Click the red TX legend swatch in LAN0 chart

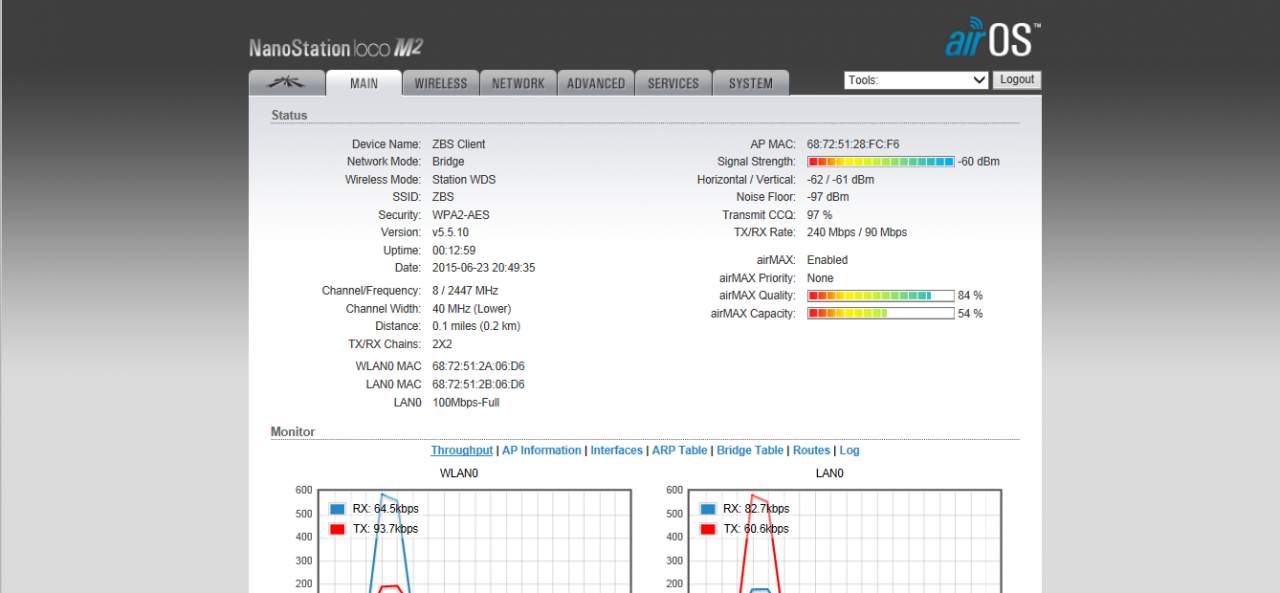tap(708, 529)
